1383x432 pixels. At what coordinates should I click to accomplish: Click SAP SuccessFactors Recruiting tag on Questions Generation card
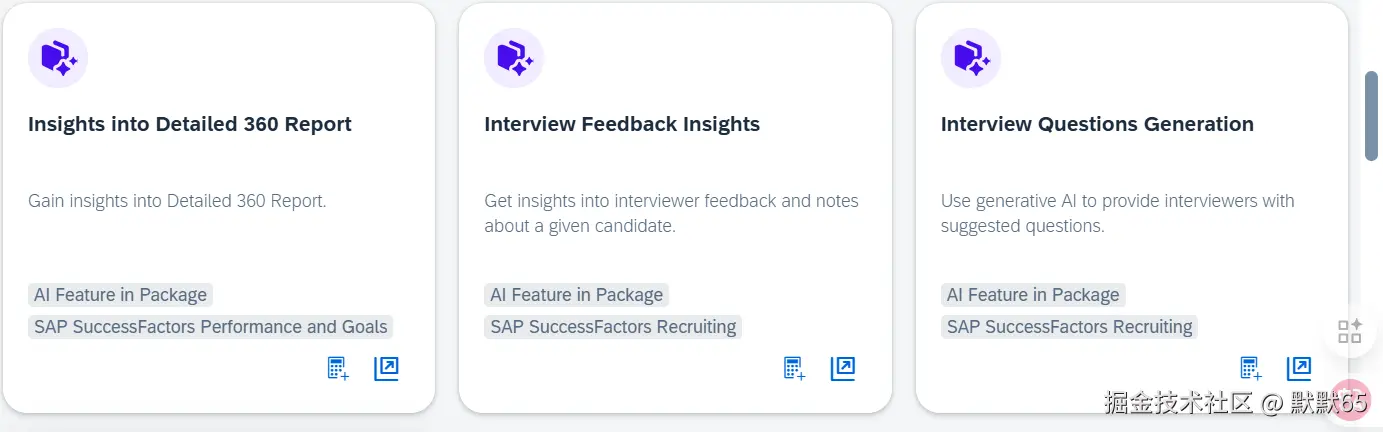[x=1069, y=327]
